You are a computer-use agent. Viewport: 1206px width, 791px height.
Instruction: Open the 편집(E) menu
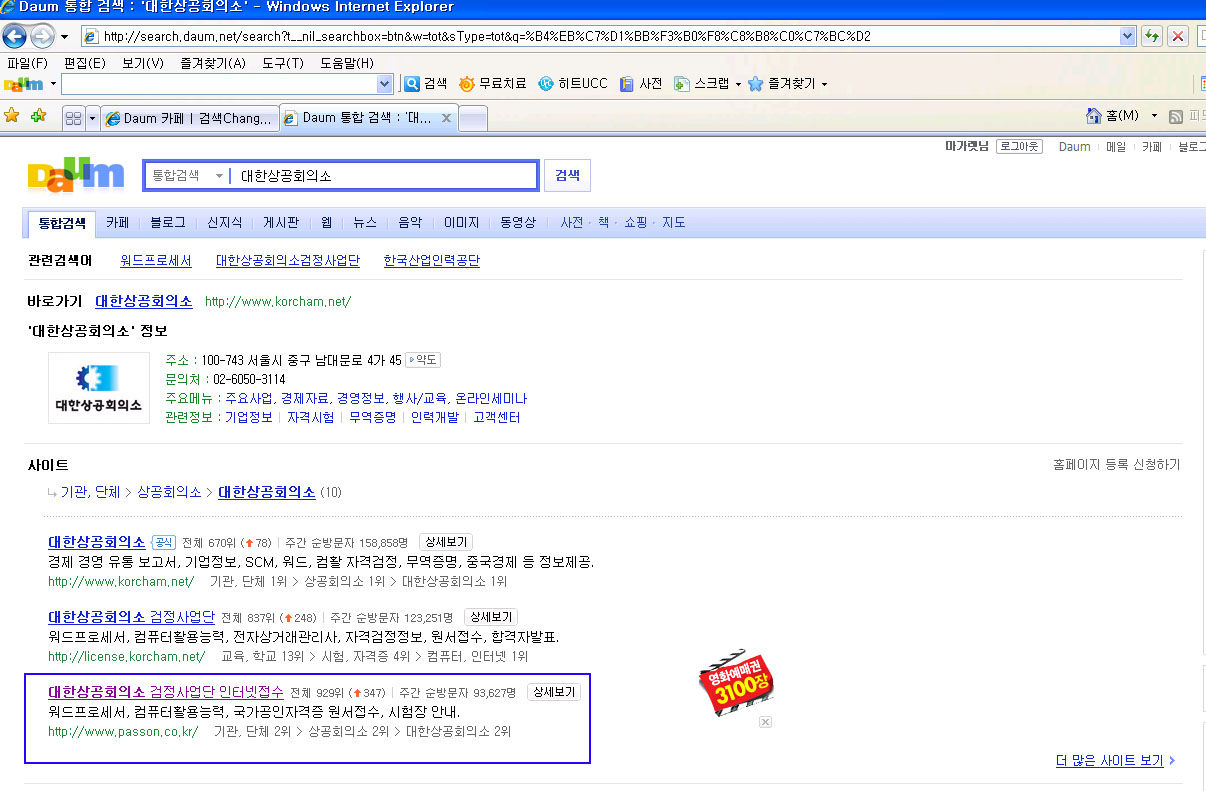84,63
